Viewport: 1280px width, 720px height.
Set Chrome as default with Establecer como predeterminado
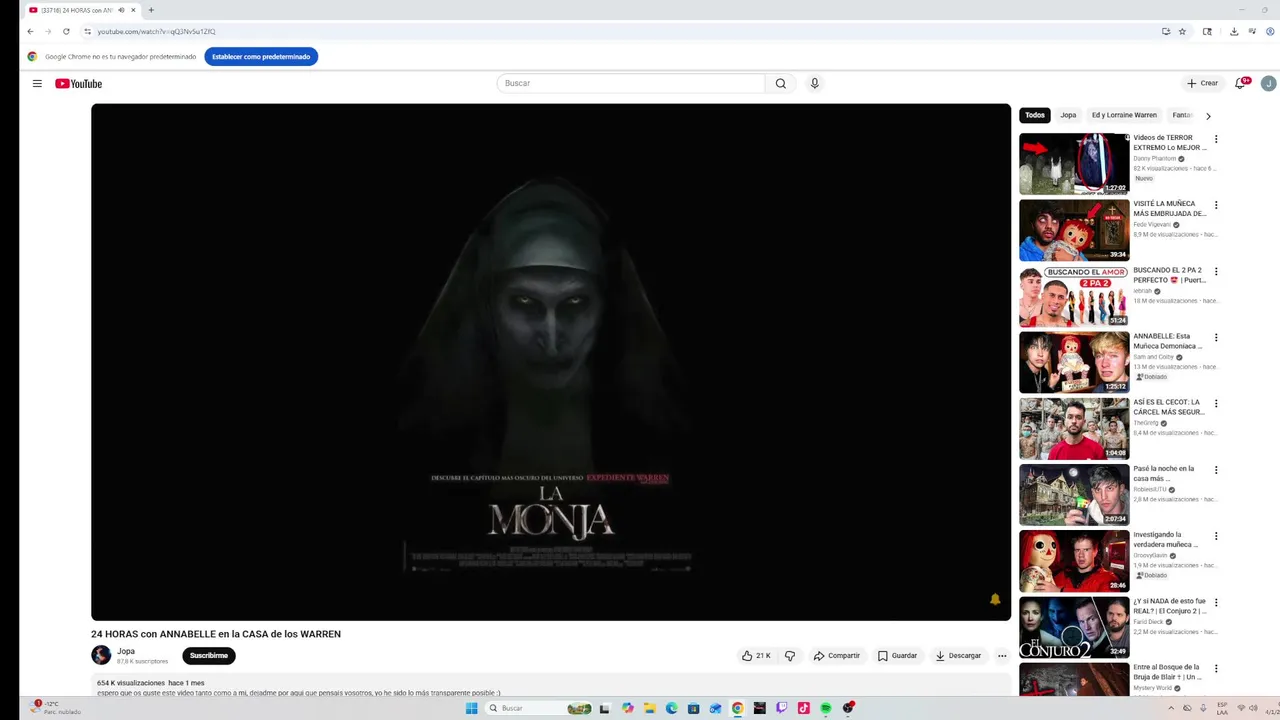(261, 56)
